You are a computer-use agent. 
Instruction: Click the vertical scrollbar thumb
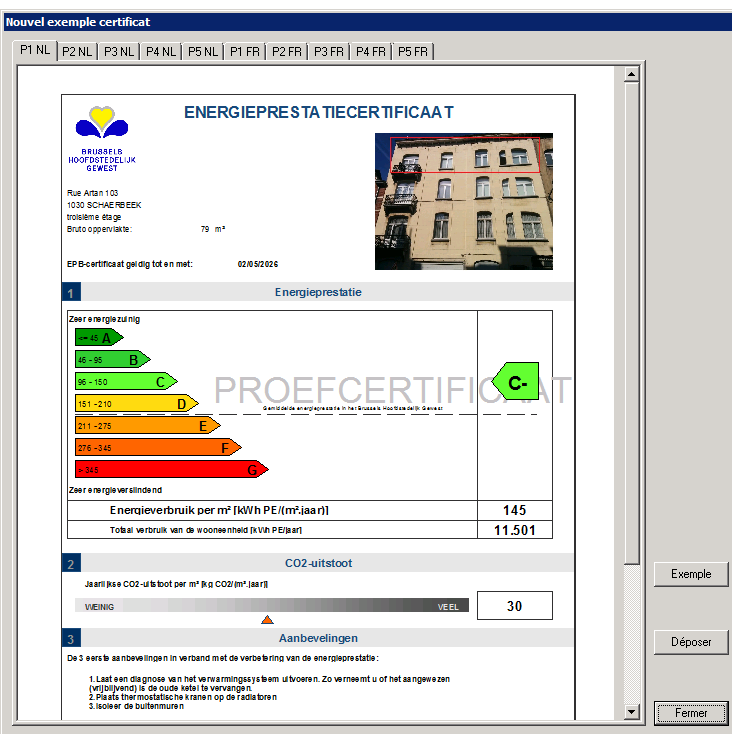(631, 320)
